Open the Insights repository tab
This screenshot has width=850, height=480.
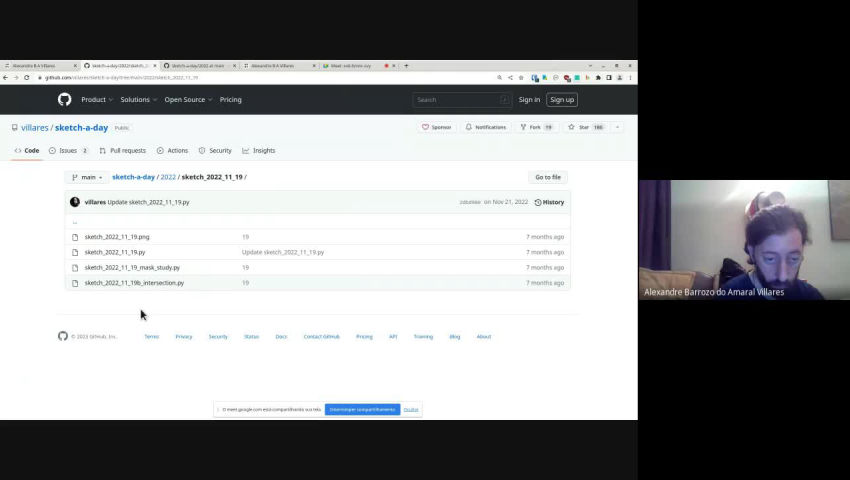tap(259, 151)
